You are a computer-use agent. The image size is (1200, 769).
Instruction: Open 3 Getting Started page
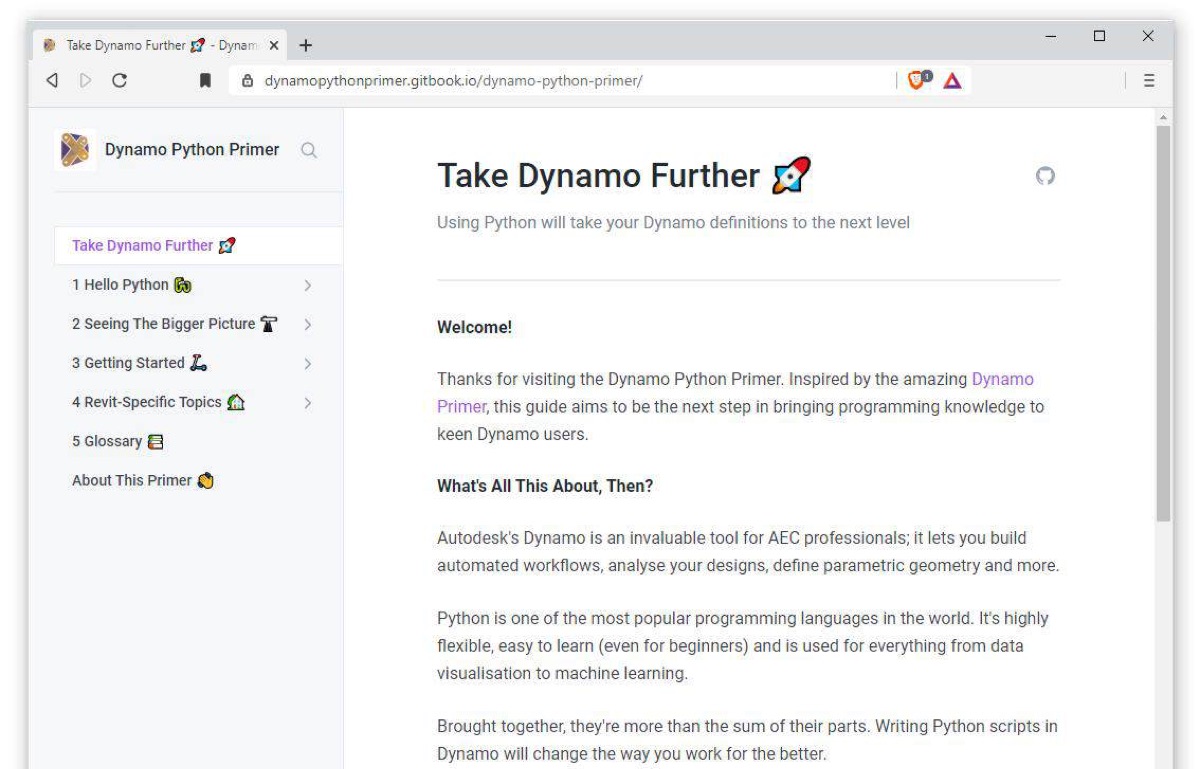coord(139,364)
